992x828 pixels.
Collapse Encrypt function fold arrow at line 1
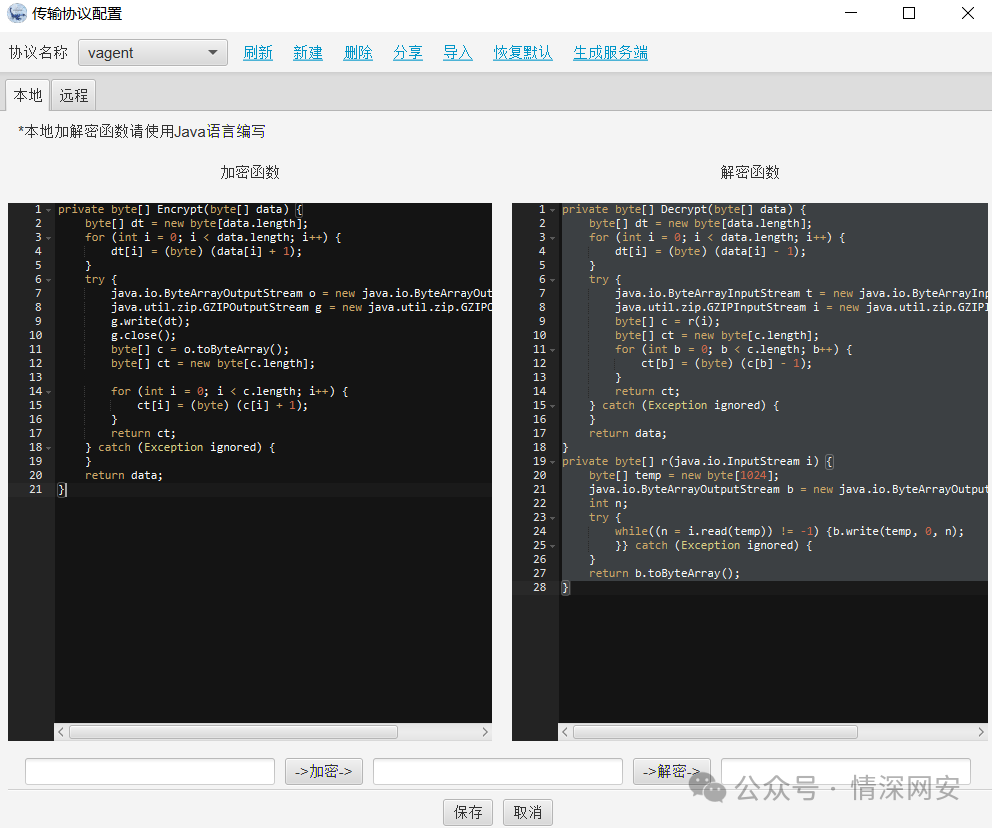49,210
